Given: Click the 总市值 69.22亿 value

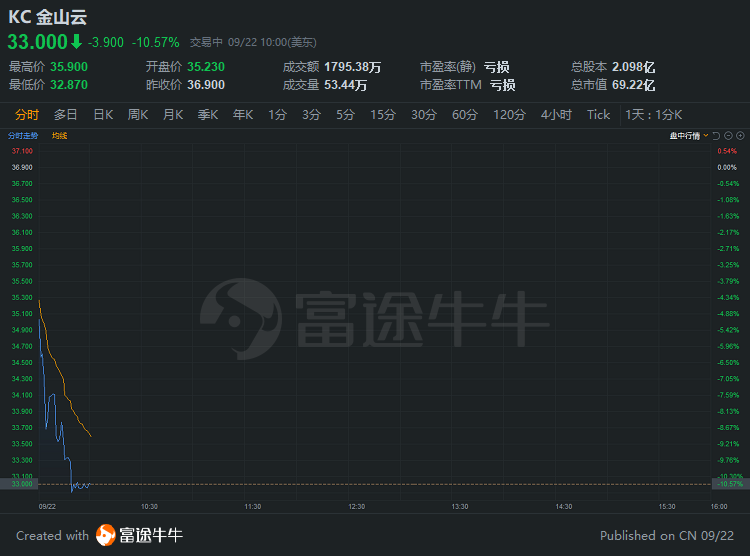Looking at the screenshot, I should (633, 85).
